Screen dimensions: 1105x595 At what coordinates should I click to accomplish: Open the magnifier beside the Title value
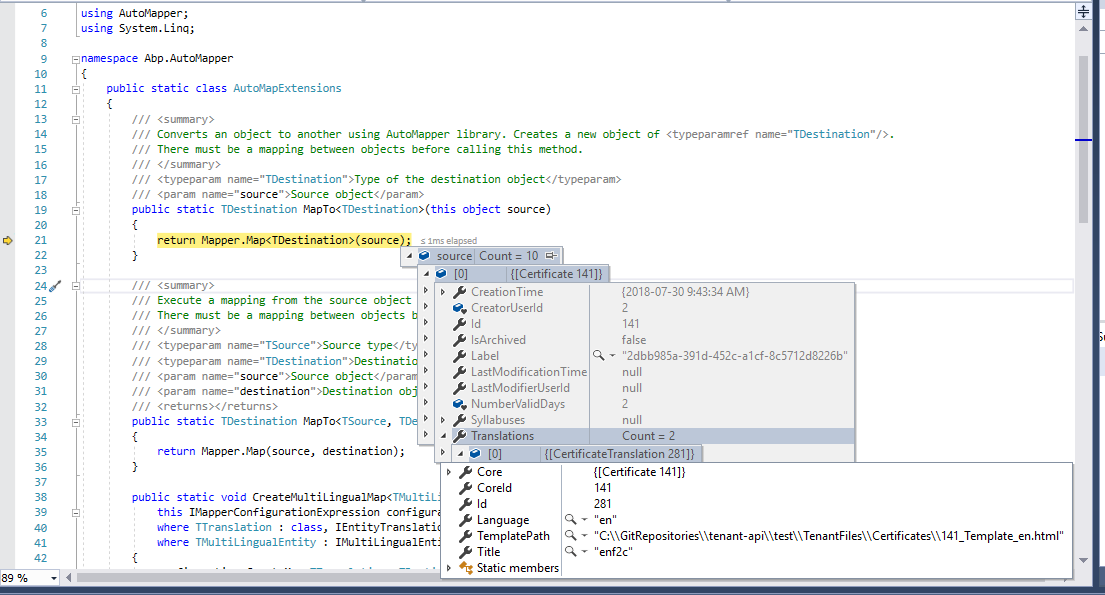[570, 551]
